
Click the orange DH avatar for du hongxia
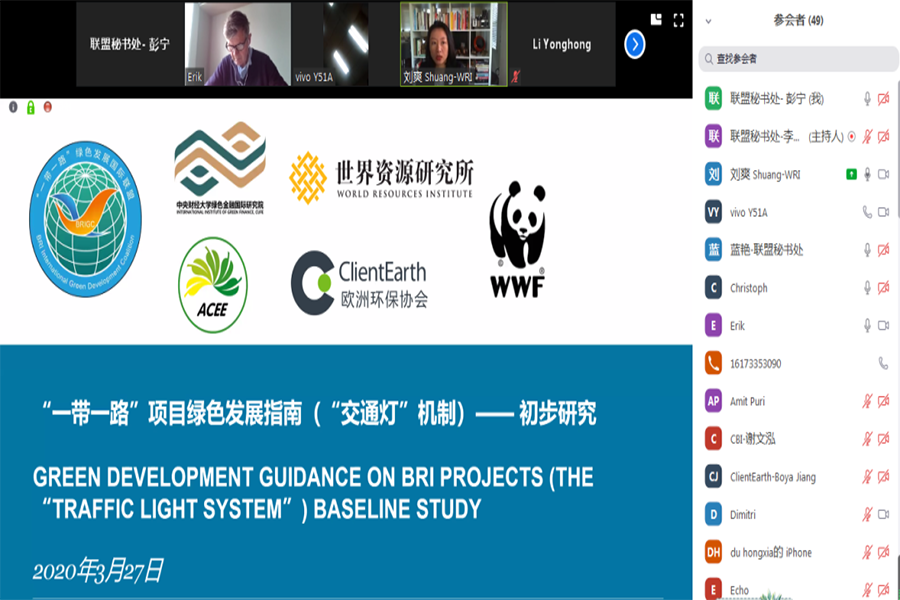713,552
